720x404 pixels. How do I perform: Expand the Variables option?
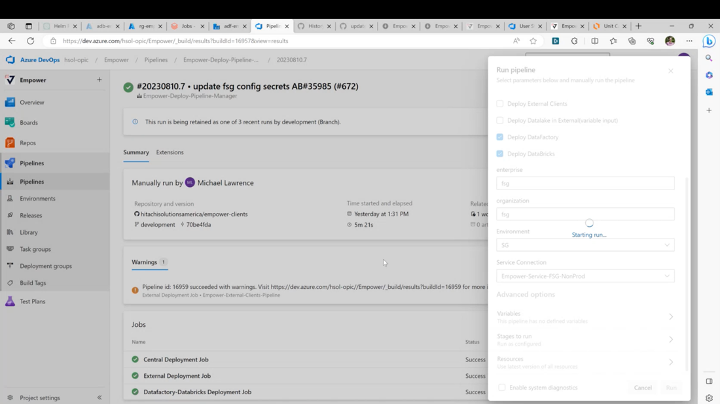point(585,317)
